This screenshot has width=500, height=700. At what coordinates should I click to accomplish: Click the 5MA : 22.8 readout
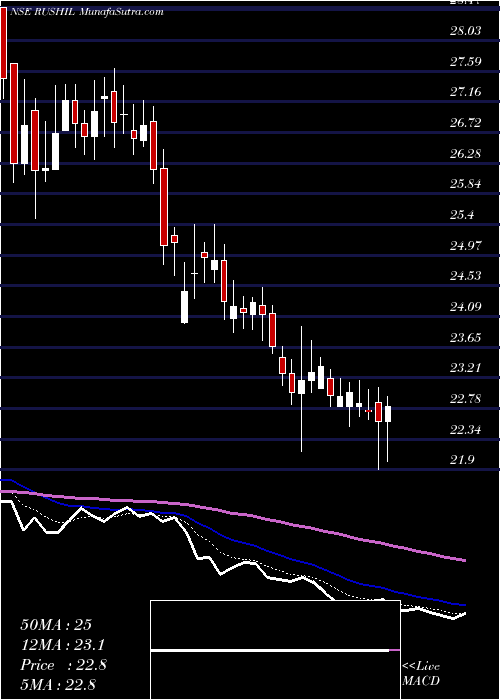[58, 684]
